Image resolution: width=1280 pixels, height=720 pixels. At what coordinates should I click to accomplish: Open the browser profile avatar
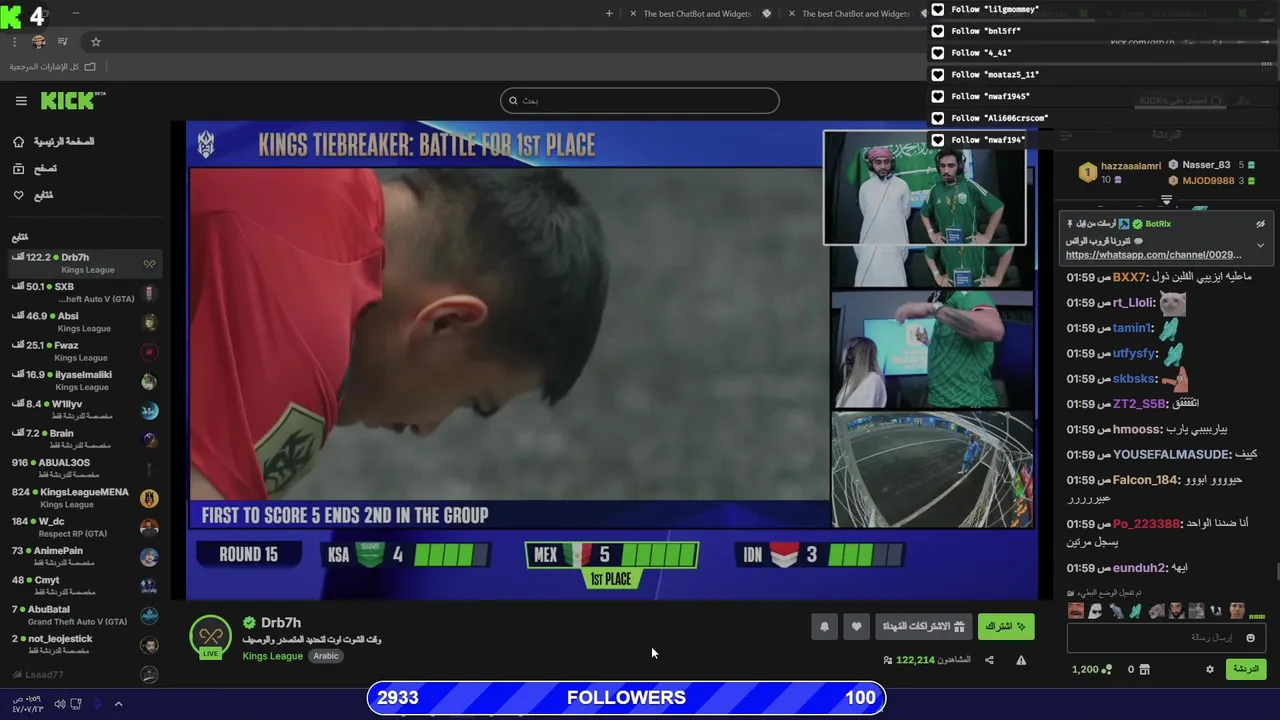39,42
